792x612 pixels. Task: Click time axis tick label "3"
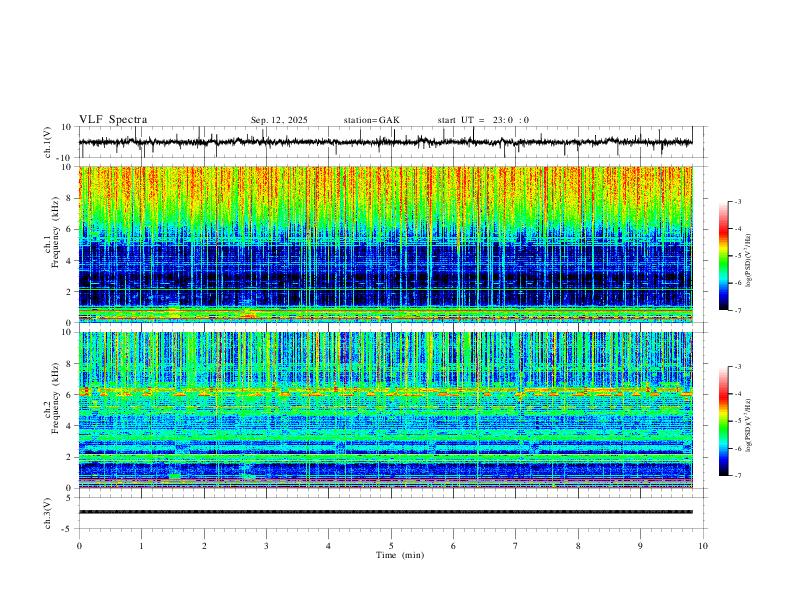click(x=266, y=546)
